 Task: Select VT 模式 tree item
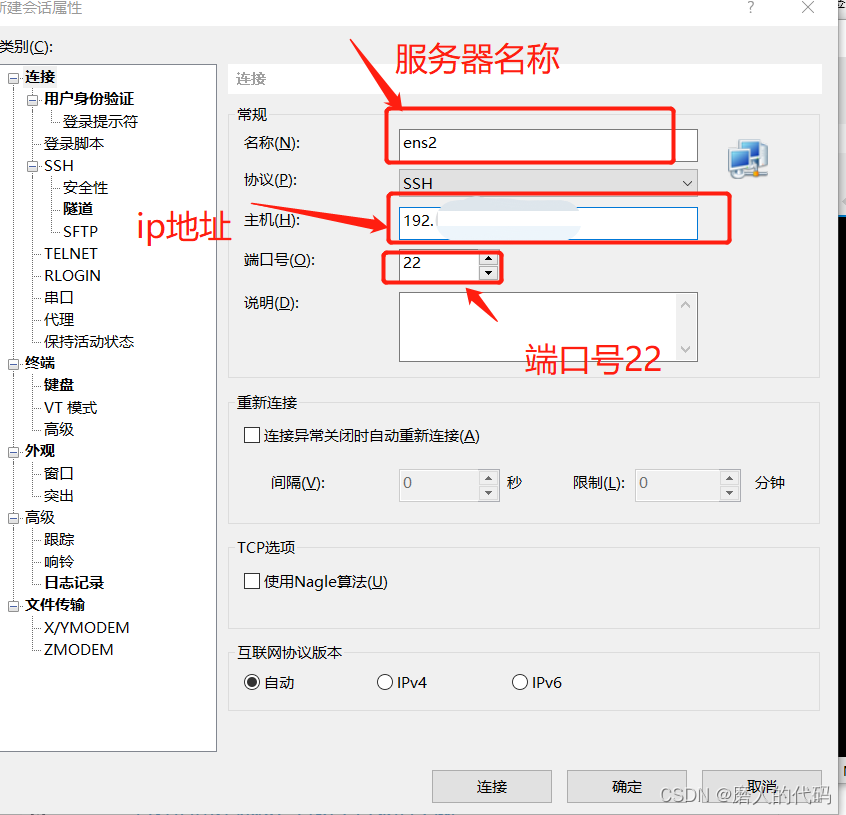(x=70, y=408)
